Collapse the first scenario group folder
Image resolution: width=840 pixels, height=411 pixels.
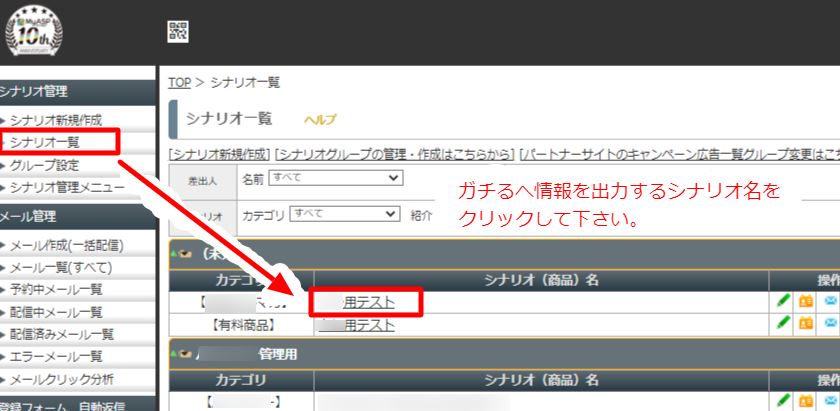click(x=183, y=254)
